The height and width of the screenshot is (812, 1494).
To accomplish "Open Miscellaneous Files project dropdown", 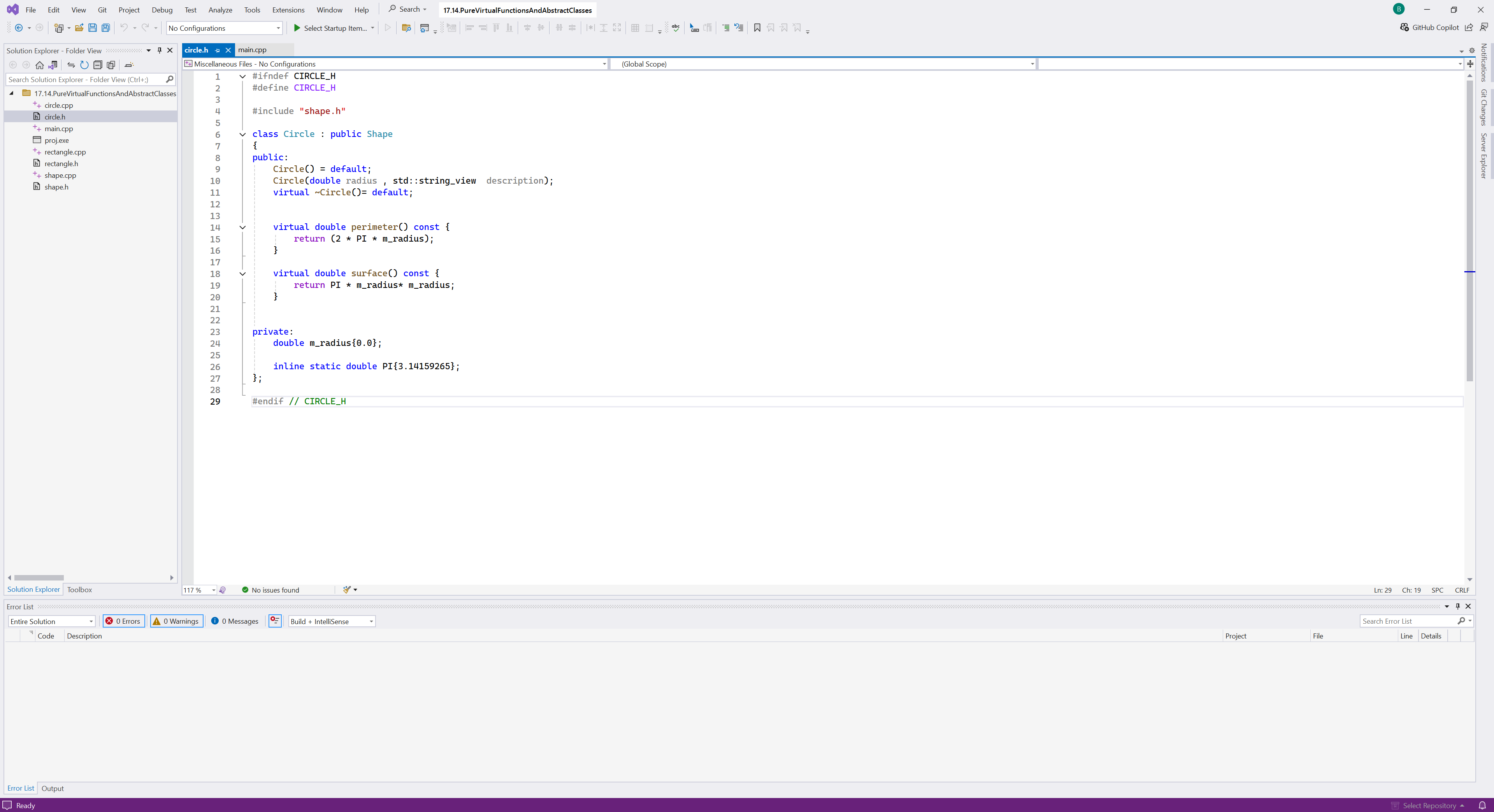I will (x=395, y=64).
